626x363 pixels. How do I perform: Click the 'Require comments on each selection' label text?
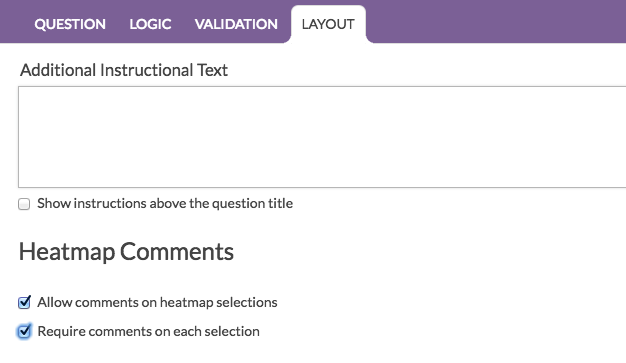[149, 331]
